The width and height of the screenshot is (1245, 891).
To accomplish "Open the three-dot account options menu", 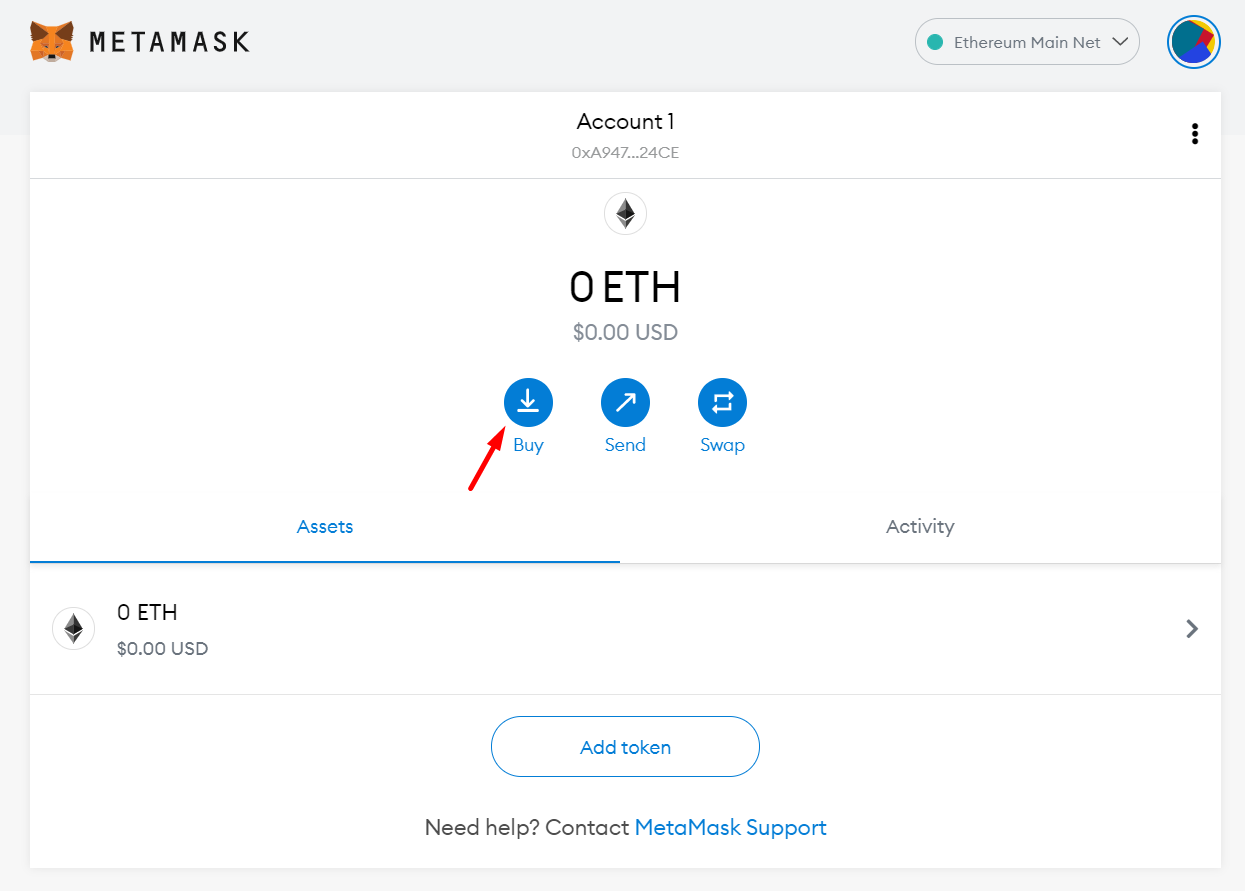I will [x=1194, y=134].
